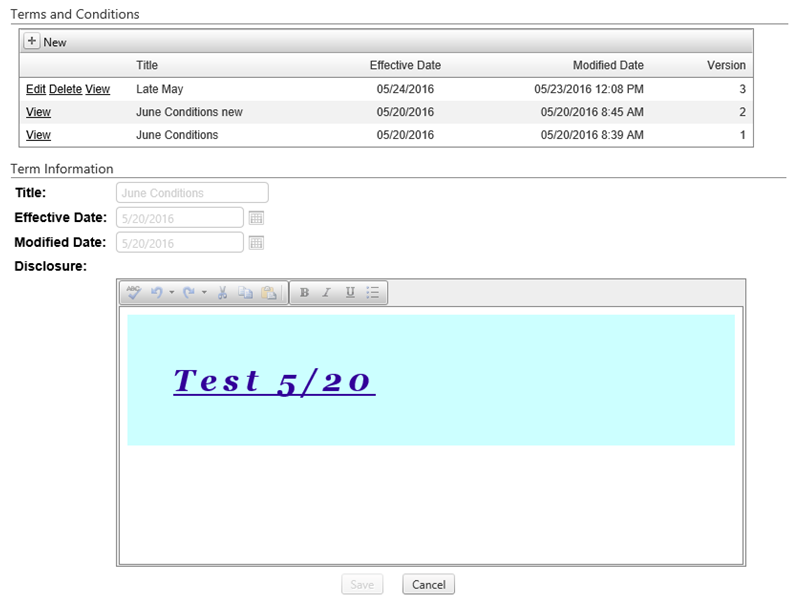Toggle underline formatting

[x=350, y=293]
